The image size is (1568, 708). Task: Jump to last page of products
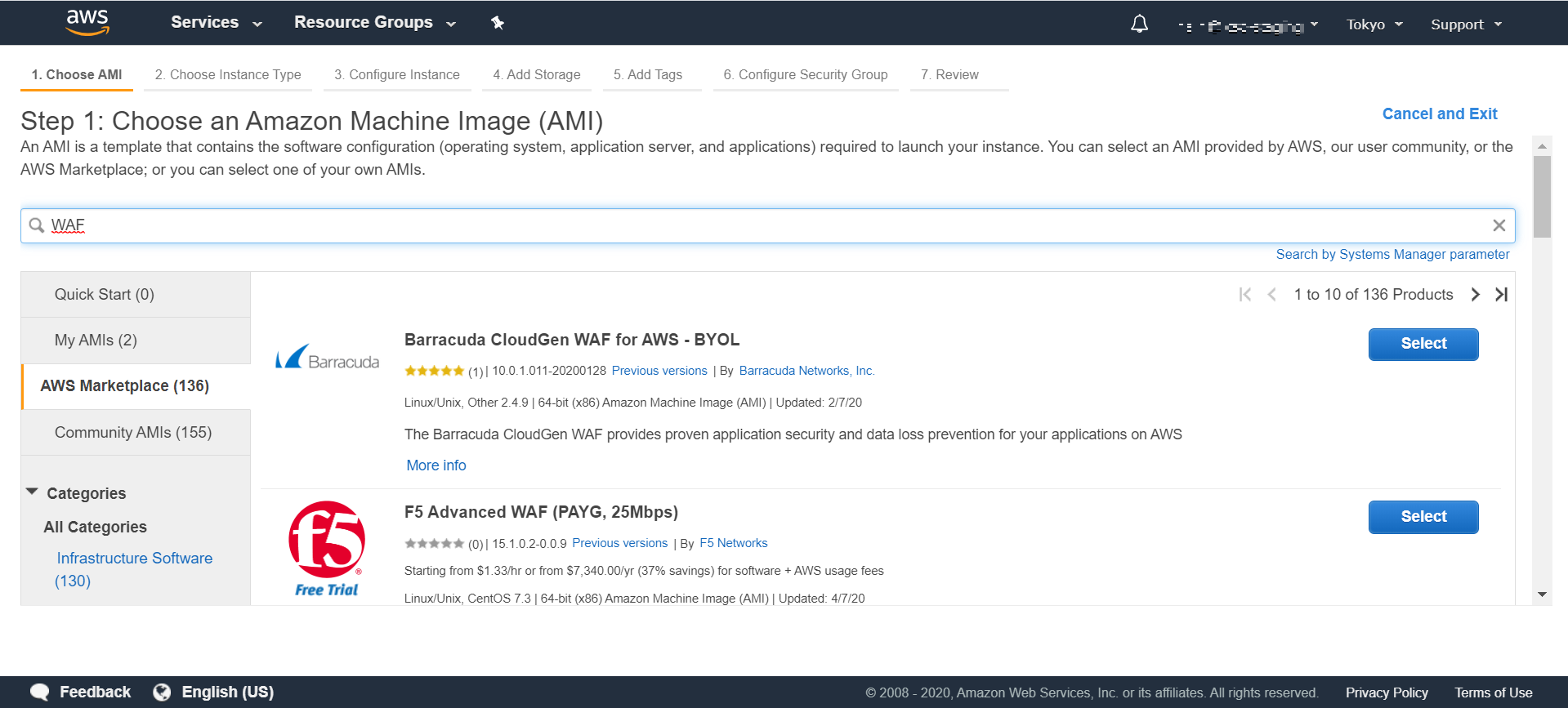tap(1501, 295)
